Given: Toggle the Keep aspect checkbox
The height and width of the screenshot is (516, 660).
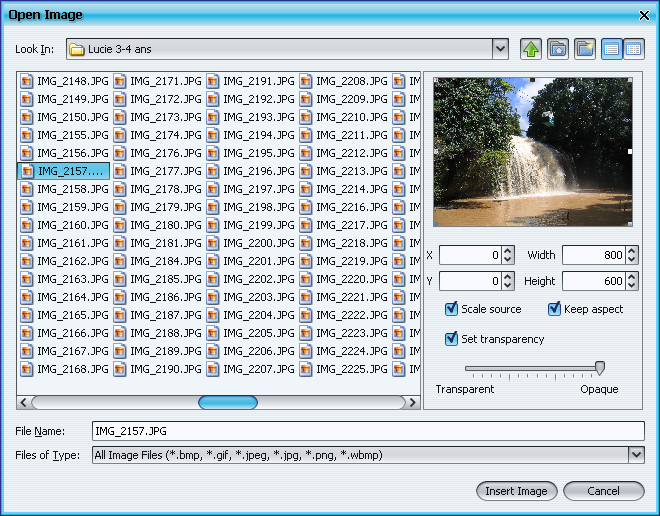Looking at the screenshot, I should [x=554, y=309].
